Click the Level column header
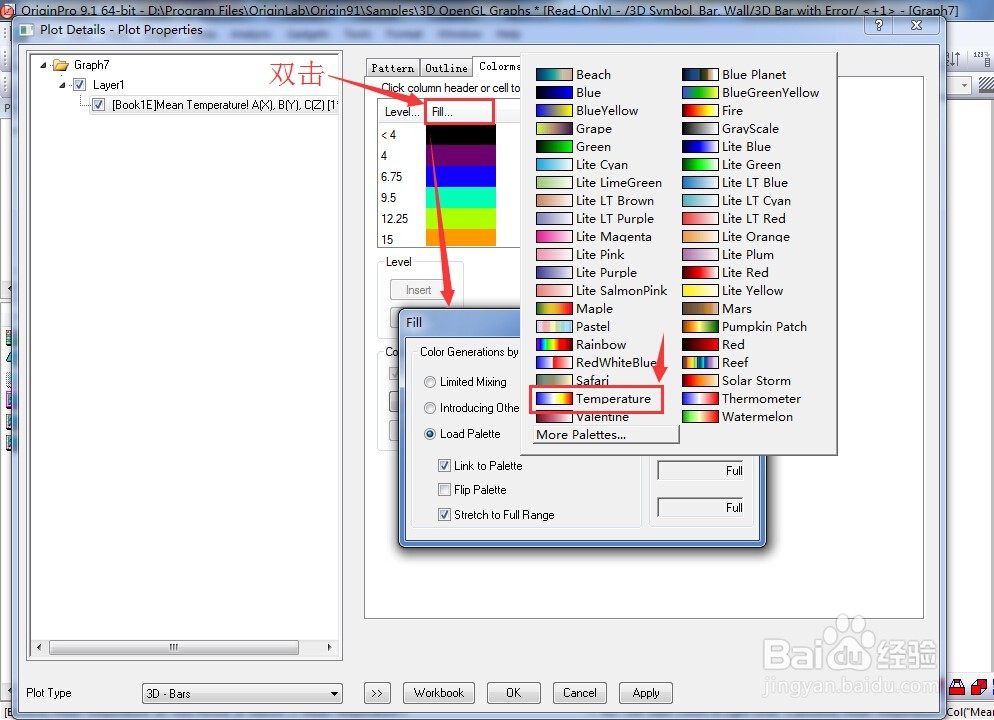Screen dimensions: 994x720 coord(402,112)
